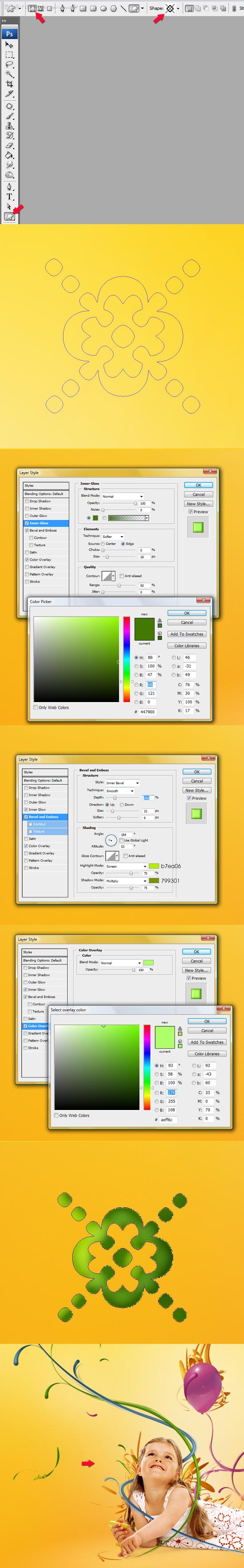Click Add To Swatches in Color Picker dialog

pos(187,634)
